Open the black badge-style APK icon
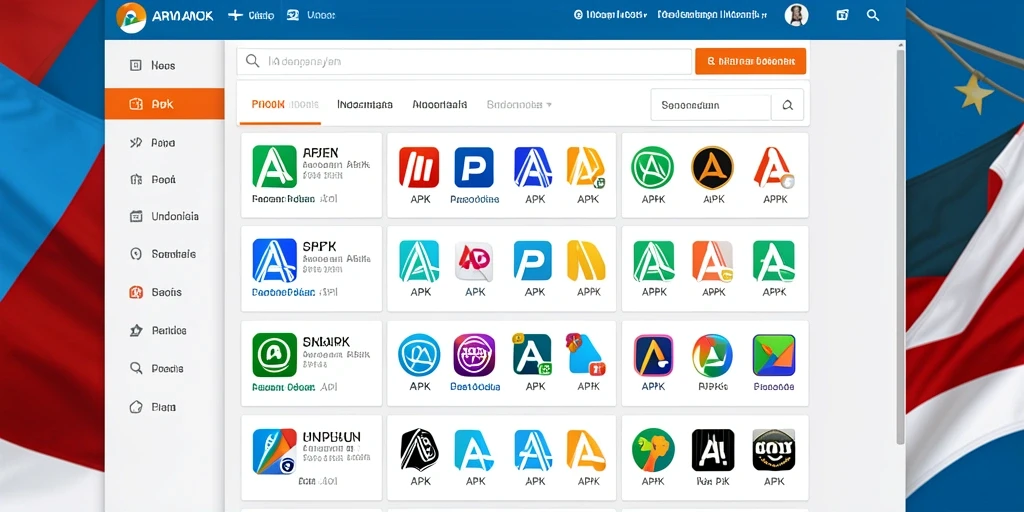1024x512 pixels. (x=774, y=450)
